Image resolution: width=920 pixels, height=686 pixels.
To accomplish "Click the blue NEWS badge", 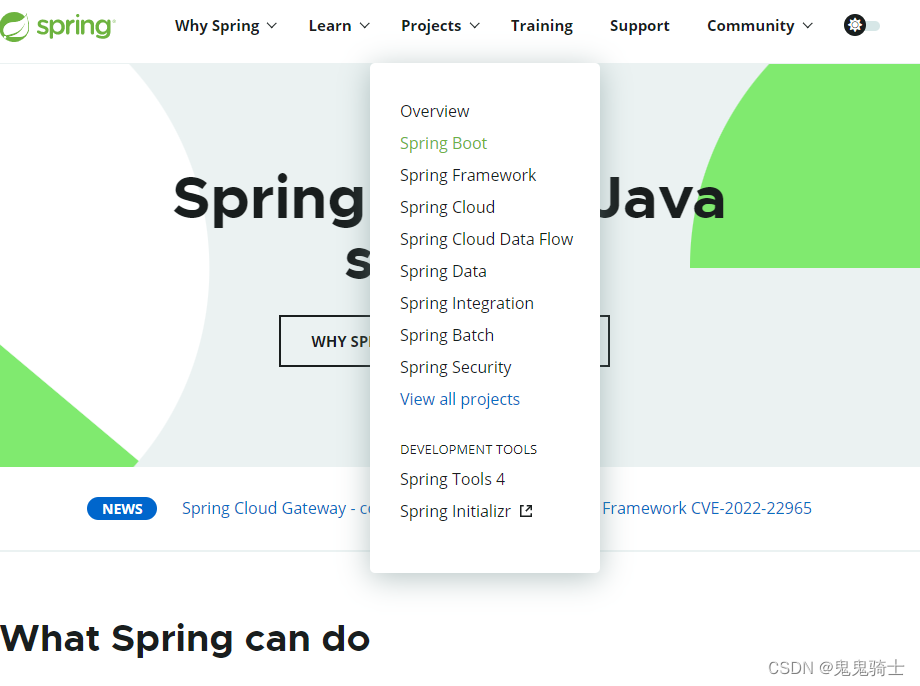I will [122, 508].
